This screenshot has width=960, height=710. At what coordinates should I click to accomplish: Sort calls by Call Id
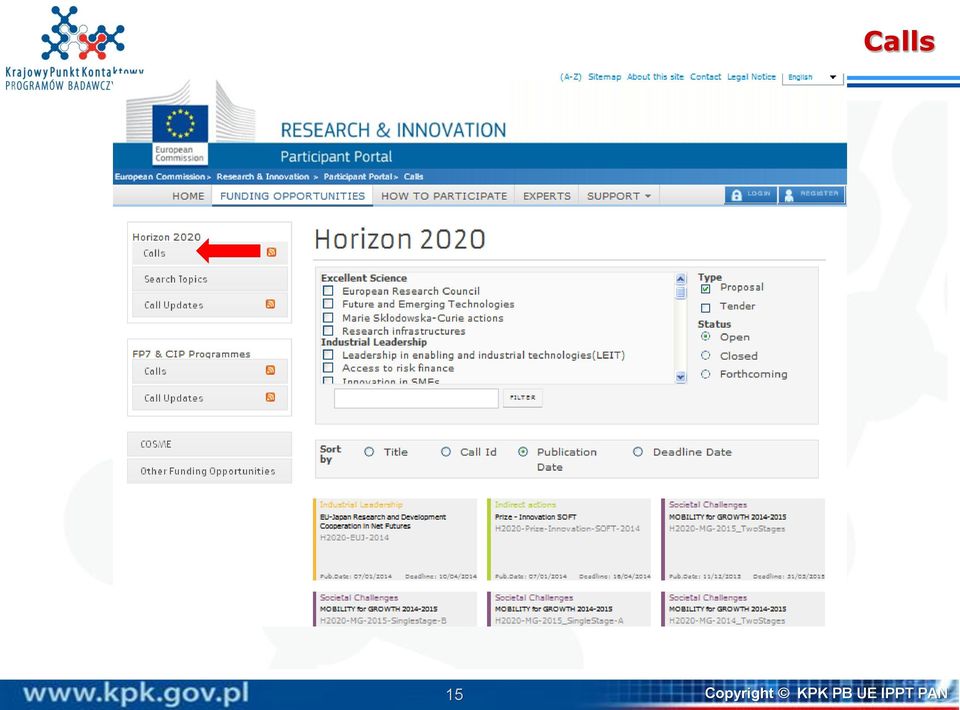(x=446, y=452)
